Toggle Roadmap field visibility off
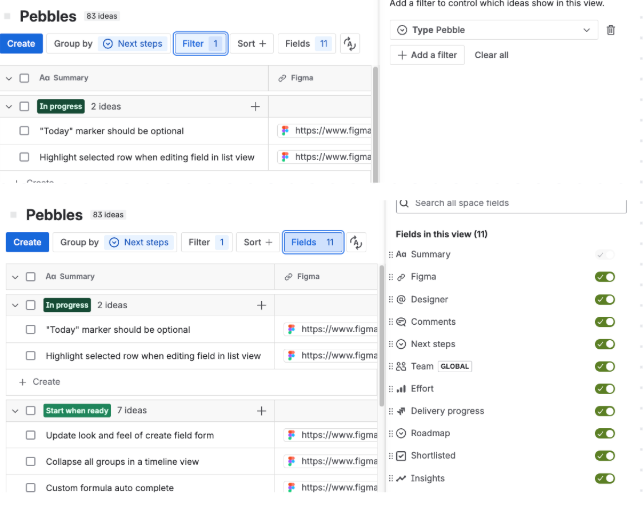Screen dimensions: 643x506 tap(605, 433)
